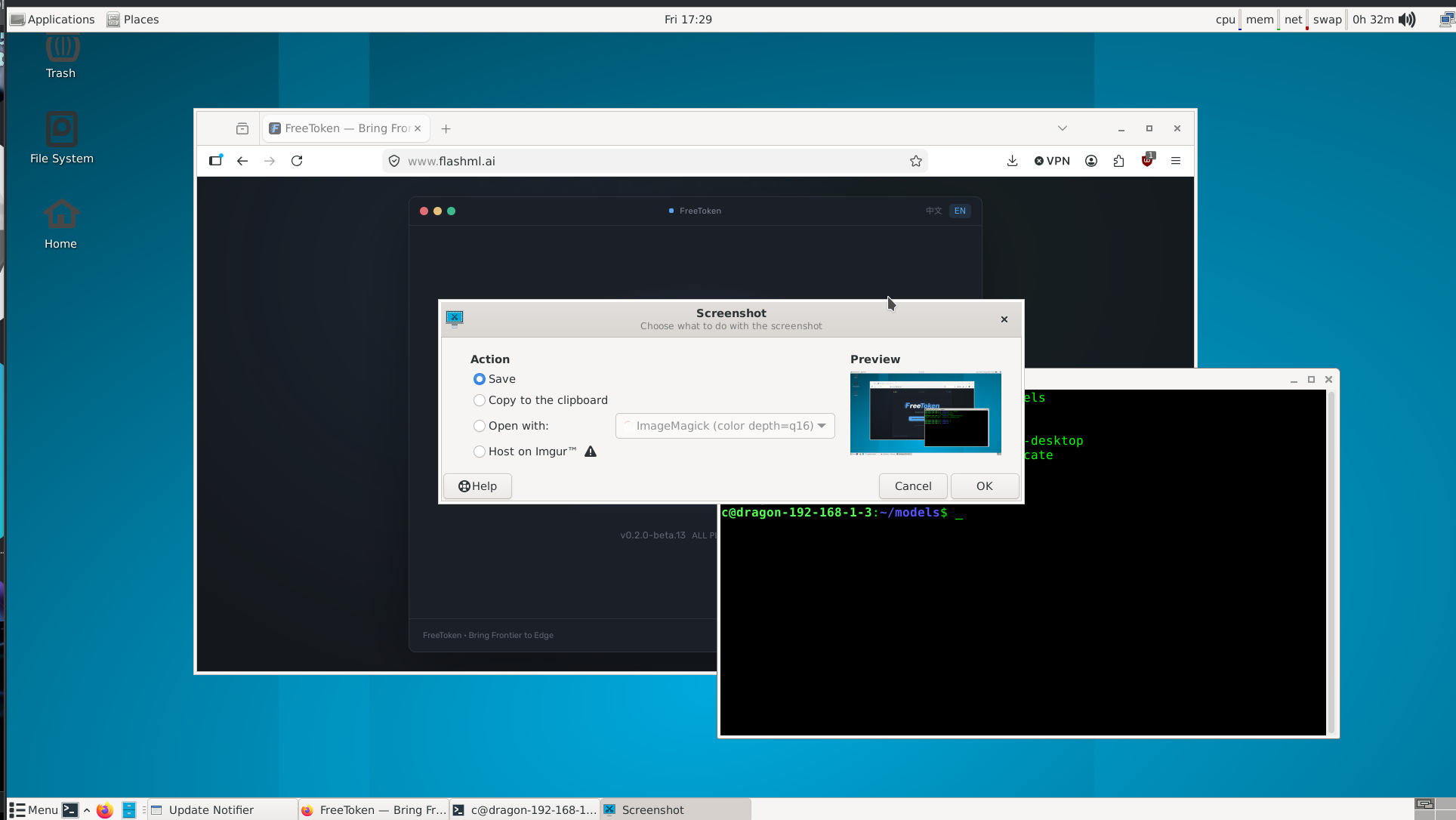
Task: Expand the ImageMagick application dropdown
Action: tap(725, 426)
